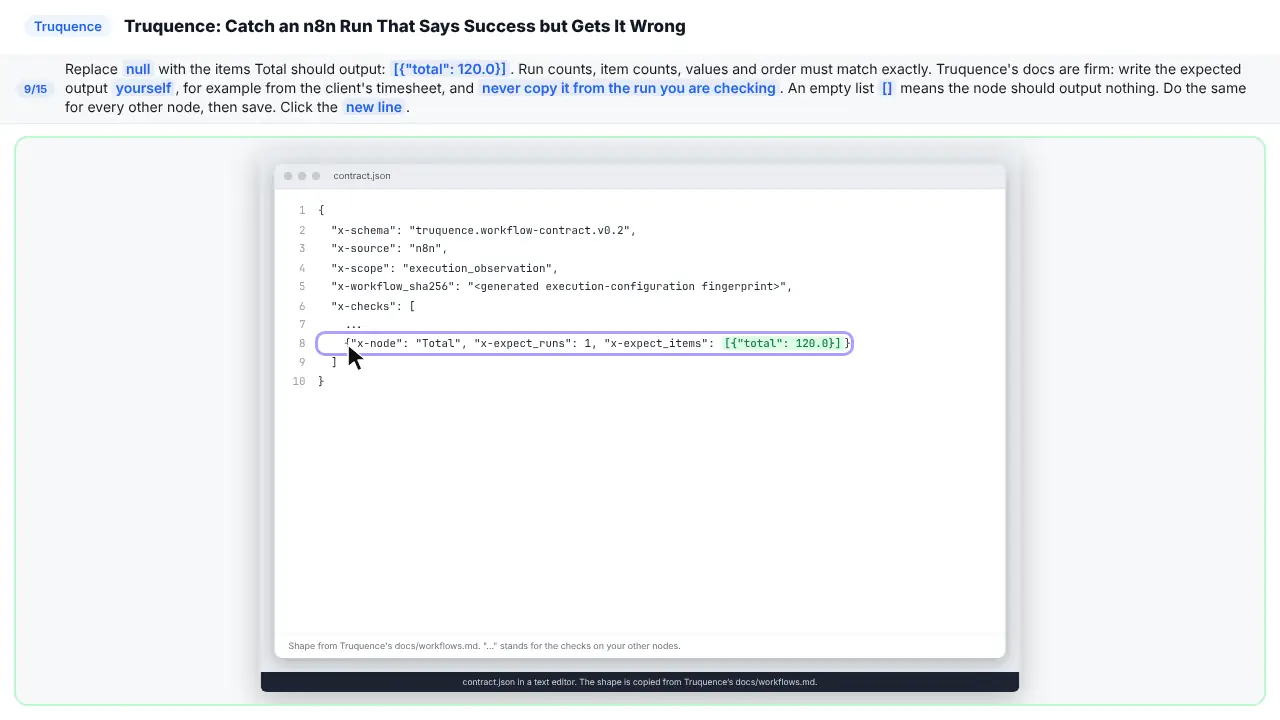
Task: Click the "x-scope": "execution_observation" line
Action: [444, 268]
